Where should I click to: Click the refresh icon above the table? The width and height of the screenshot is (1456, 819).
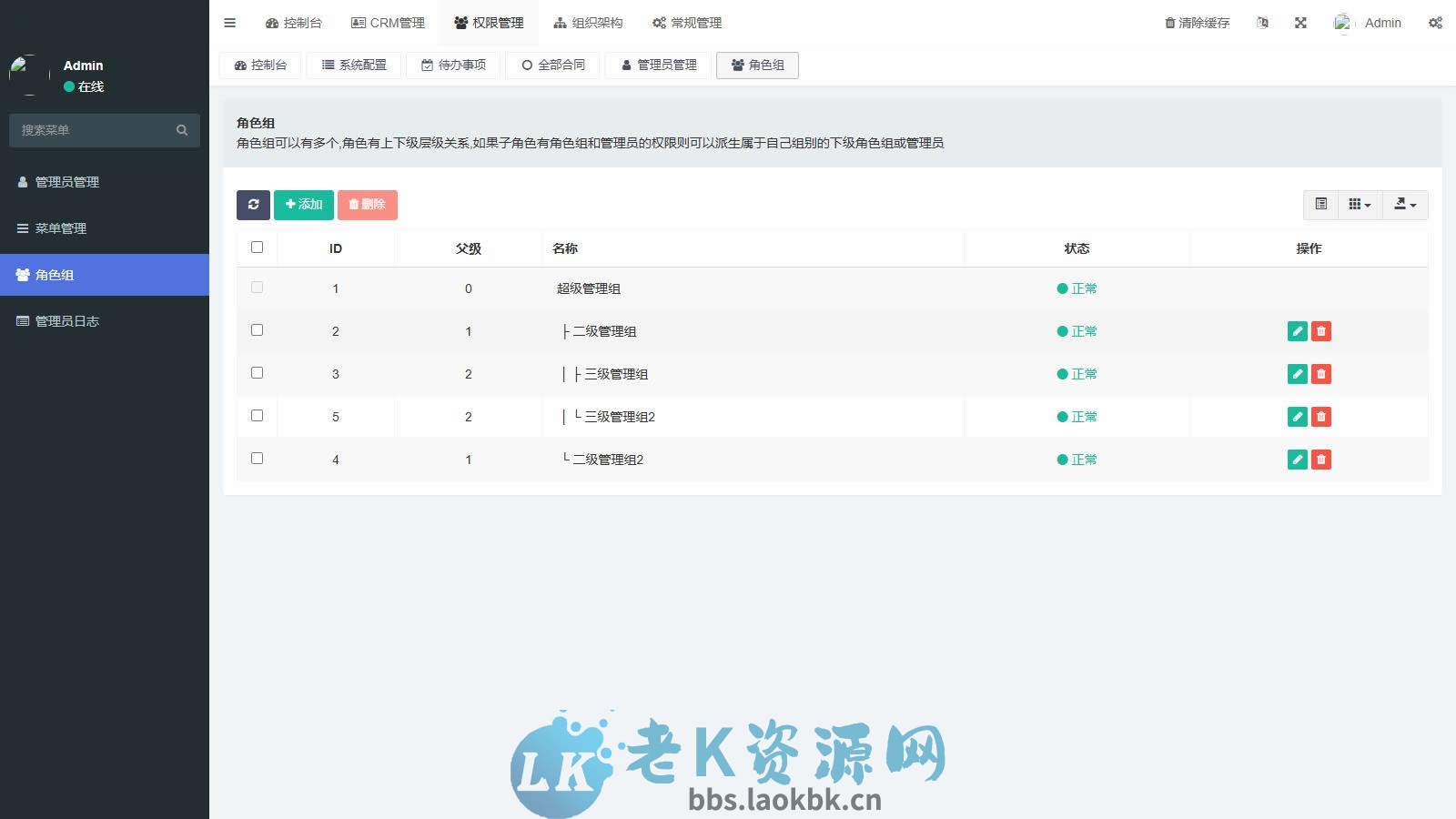pos(253,205)
